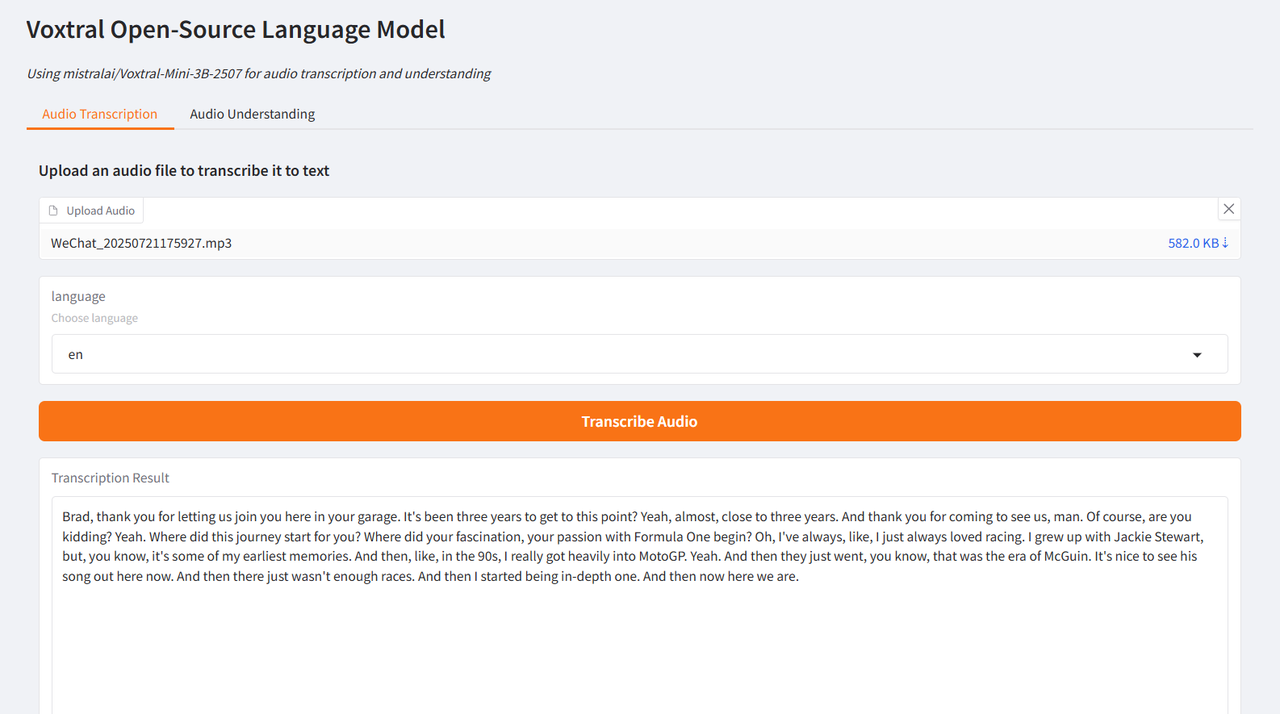Click the Upload Audio label text
Screen dimensions: 1280x714
(x=100, y=211)
